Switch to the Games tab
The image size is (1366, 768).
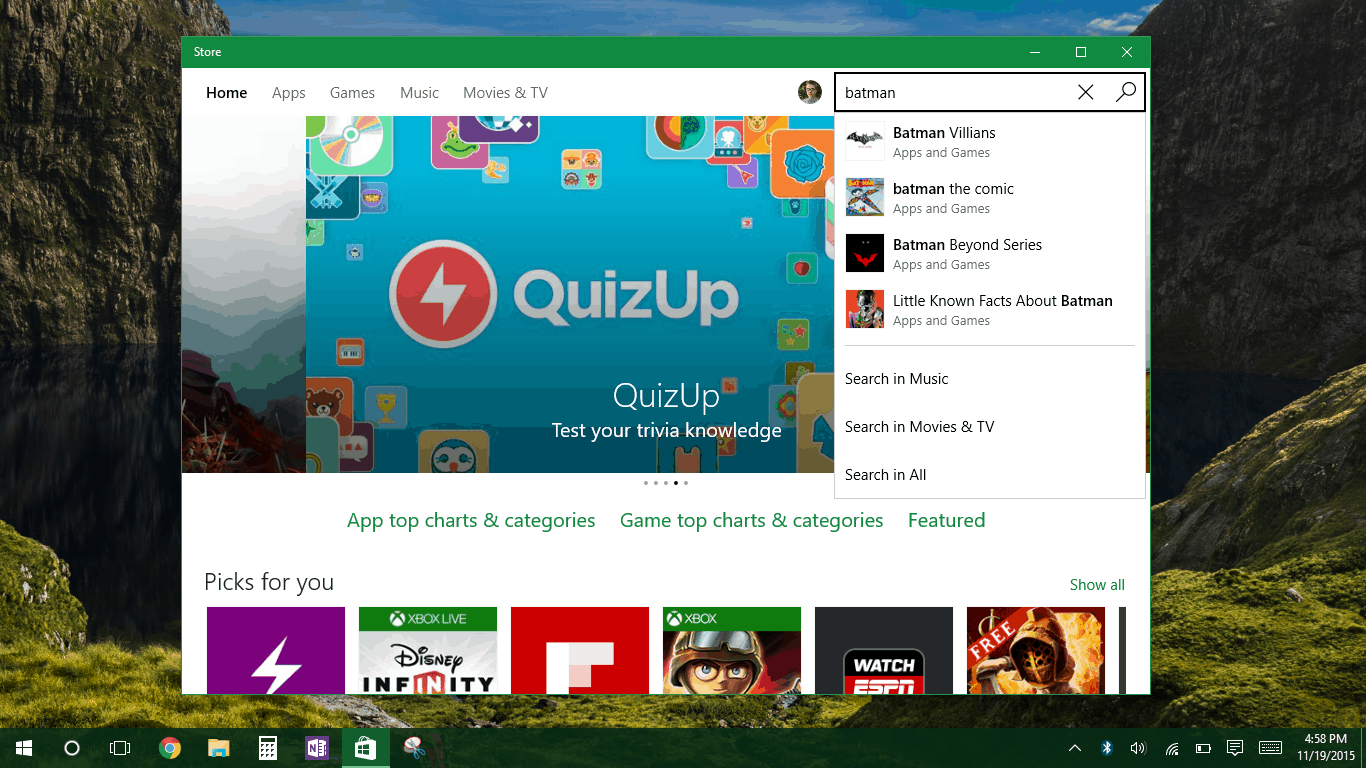click(352, 93)
